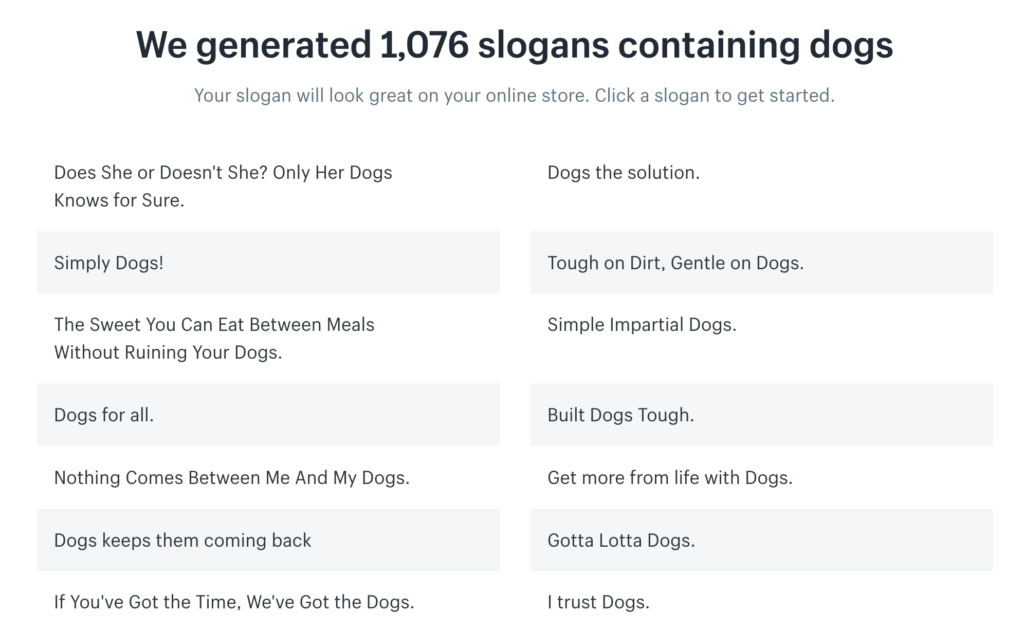Select the slogan 'Dogs the solution.'
1024x632 pixels.
tap(623, 172)
